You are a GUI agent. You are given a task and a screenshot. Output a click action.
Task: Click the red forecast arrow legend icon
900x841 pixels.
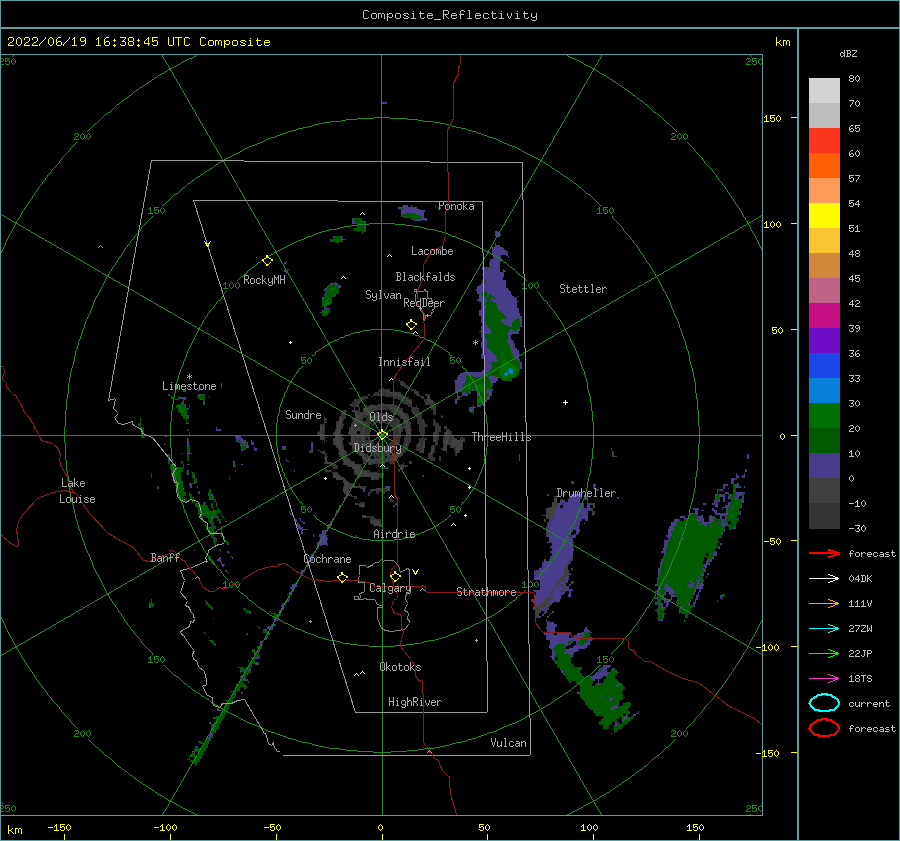824,553
